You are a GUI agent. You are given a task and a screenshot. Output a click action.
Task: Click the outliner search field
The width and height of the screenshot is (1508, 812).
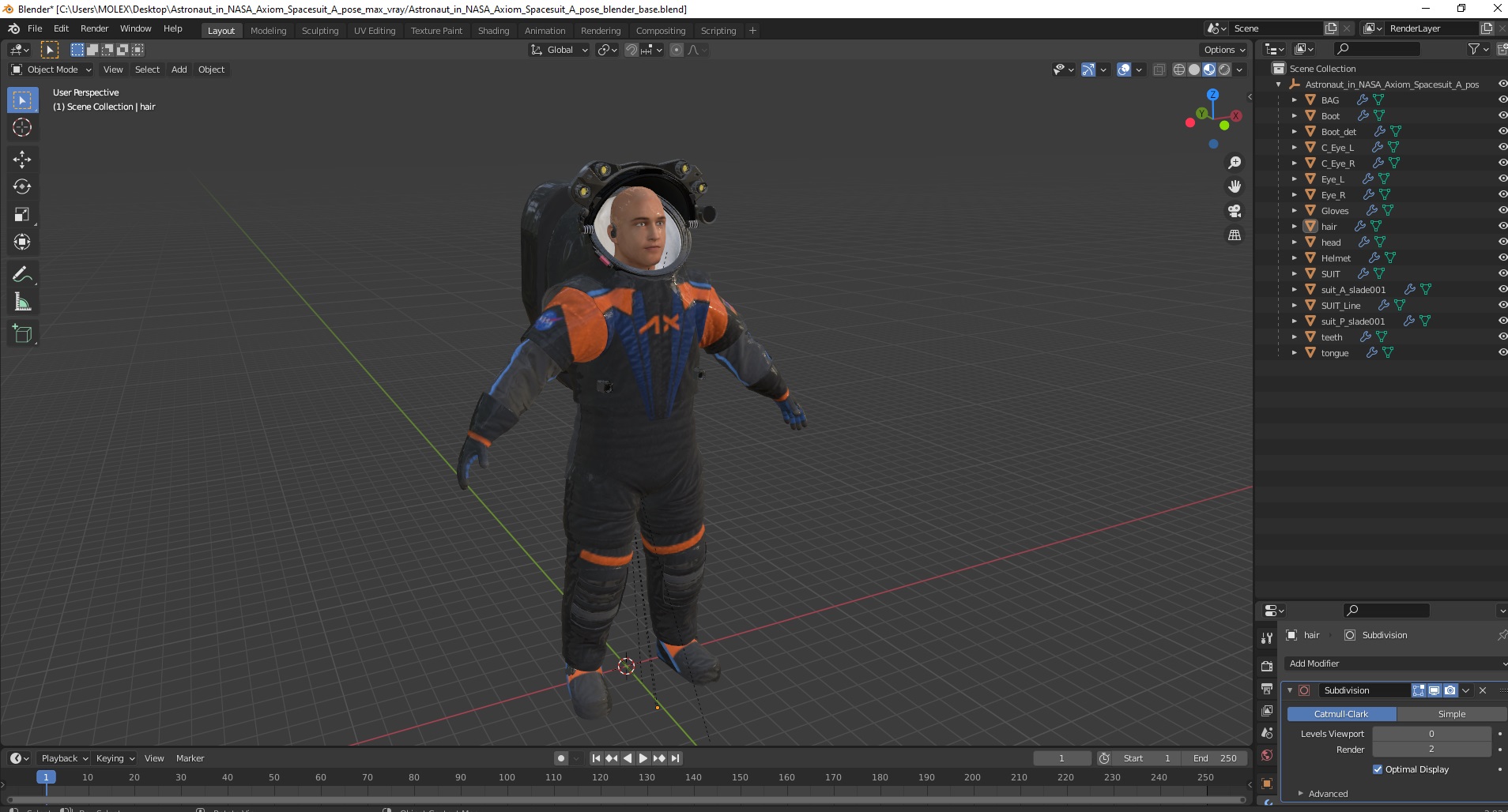[1377, 50]
